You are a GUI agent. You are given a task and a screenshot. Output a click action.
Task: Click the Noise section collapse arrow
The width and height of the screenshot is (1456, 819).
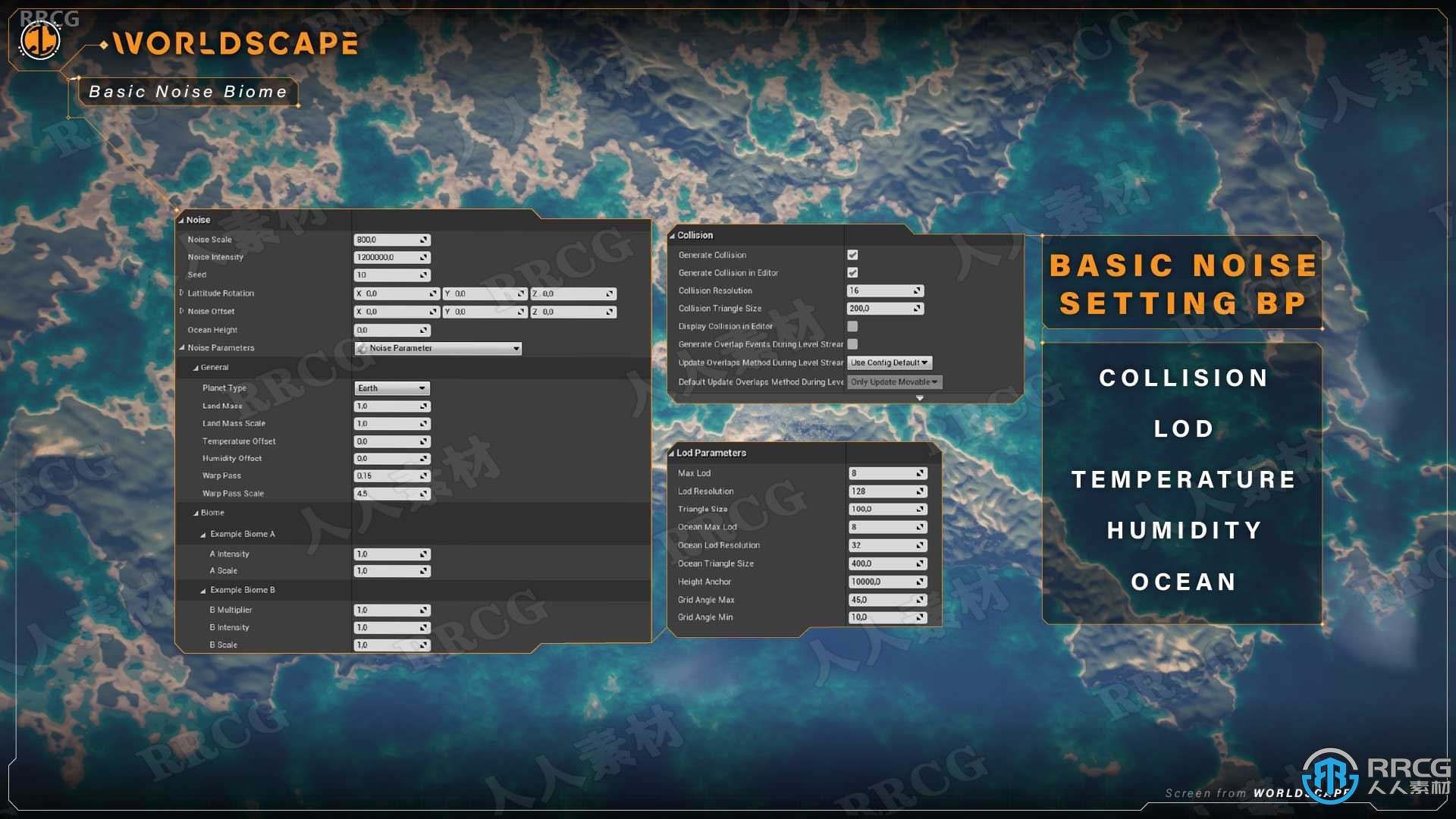coord(181,219)
